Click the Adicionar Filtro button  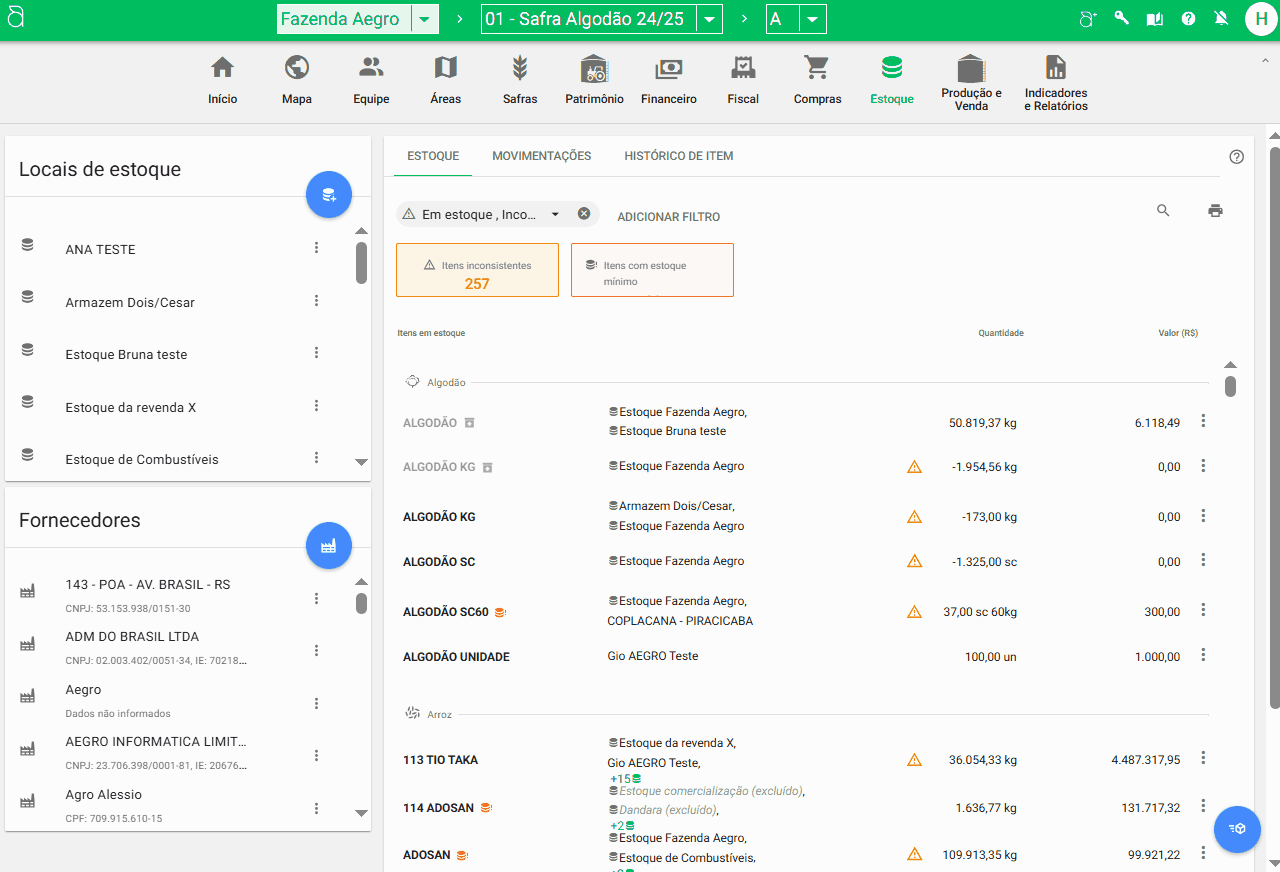[668, 217]
